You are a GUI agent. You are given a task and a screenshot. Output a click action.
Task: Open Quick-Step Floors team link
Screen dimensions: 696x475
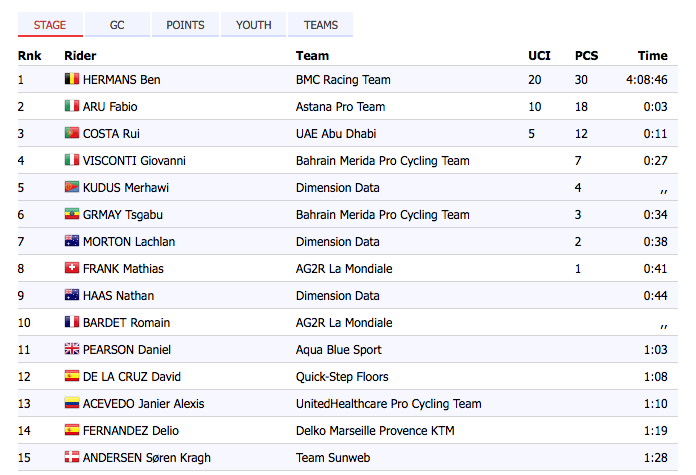click(x=342, y=377)
